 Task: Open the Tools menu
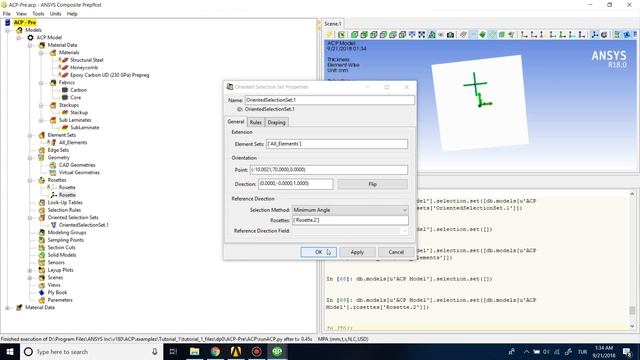(x=38, y=13)
